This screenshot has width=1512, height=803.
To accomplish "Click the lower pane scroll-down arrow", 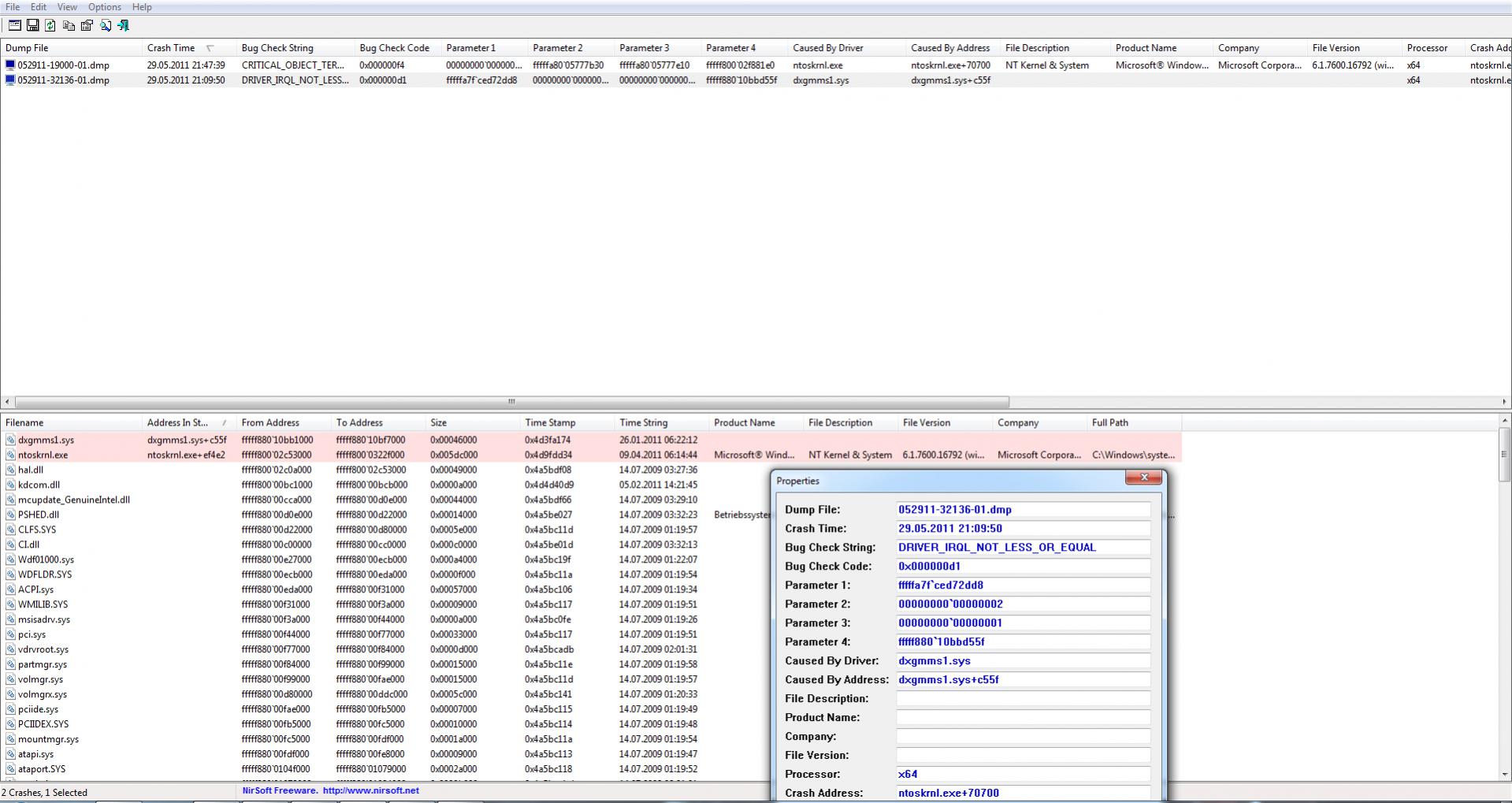I will (x=1504, y=774).
